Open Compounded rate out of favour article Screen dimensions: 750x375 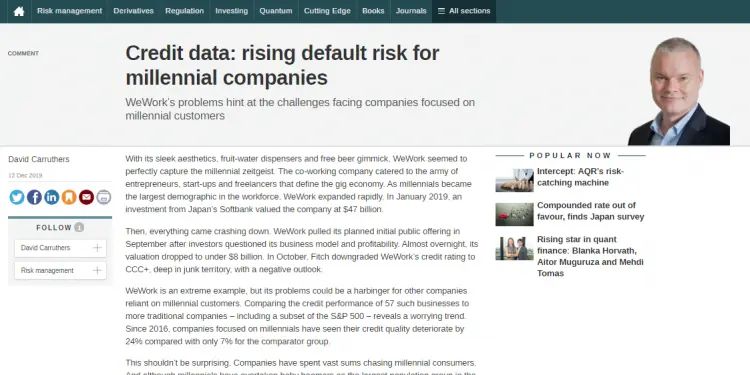591,211
